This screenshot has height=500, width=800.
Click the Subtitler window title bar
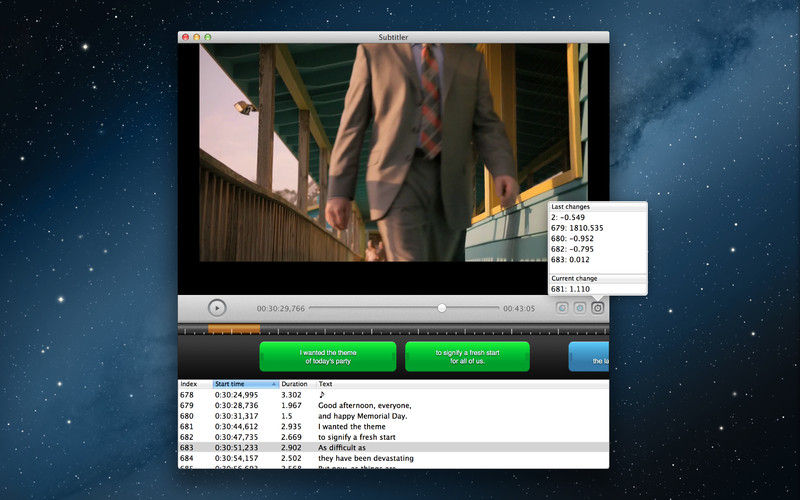[393, 37]
